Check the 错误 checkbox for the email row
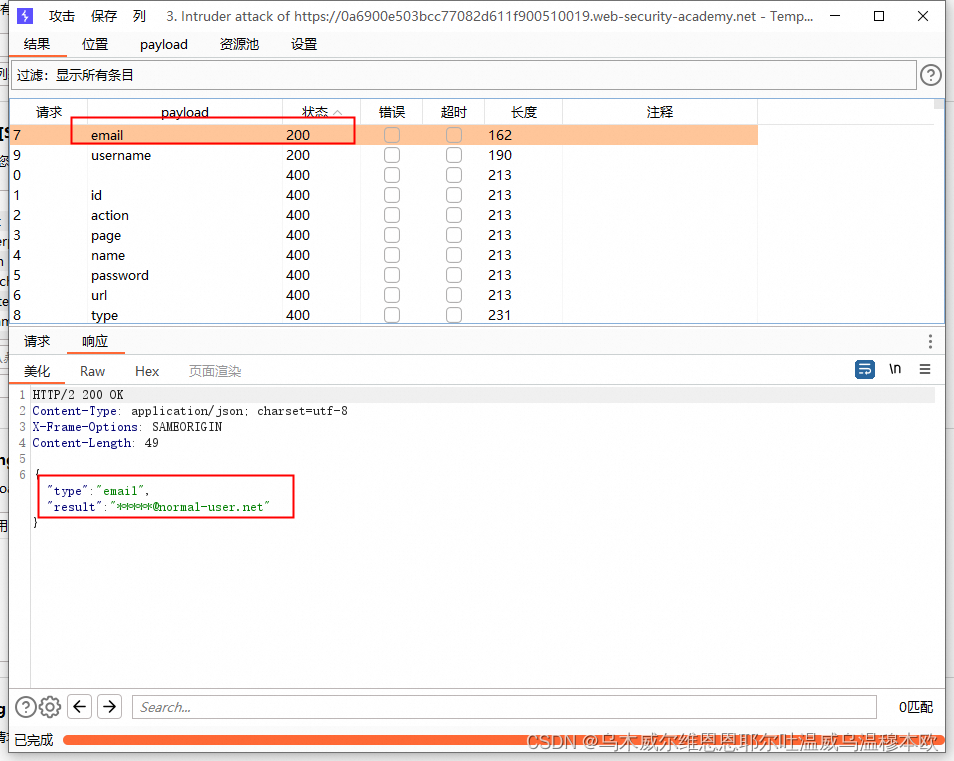The height and width of the screenshot is (761, 954). coord(391,135)
